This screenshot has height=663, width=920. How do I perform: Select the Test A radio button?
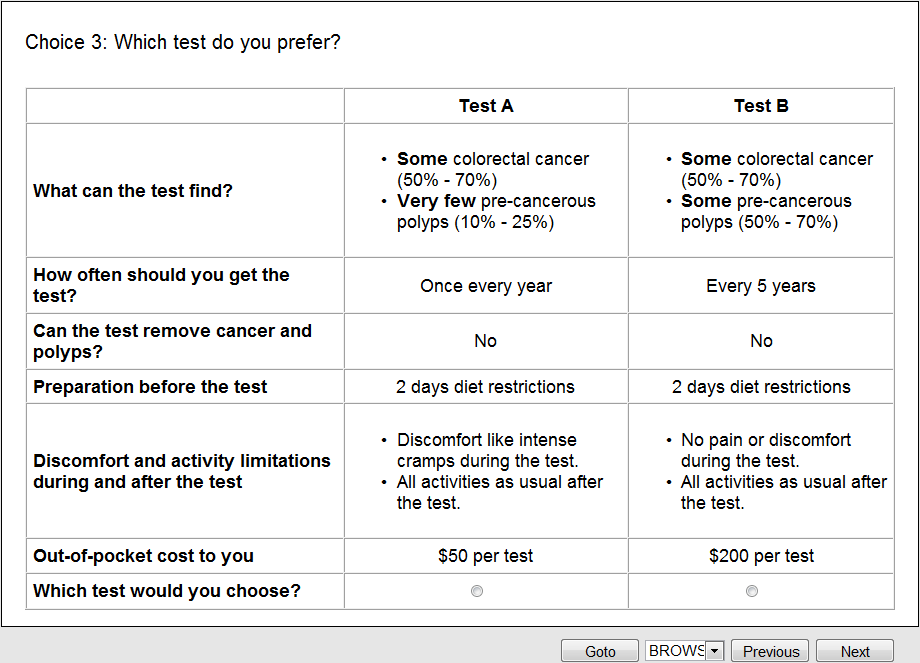[477, 591]
